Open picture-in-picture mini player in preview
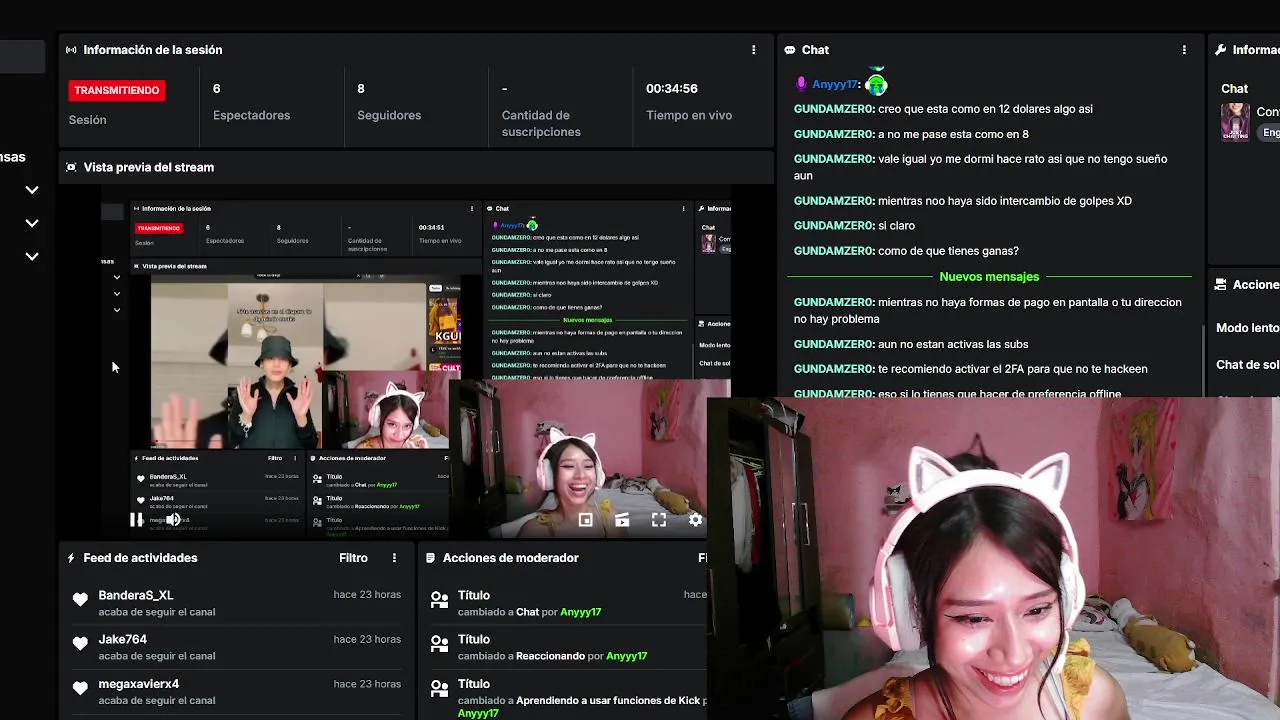 click(586, 520)
